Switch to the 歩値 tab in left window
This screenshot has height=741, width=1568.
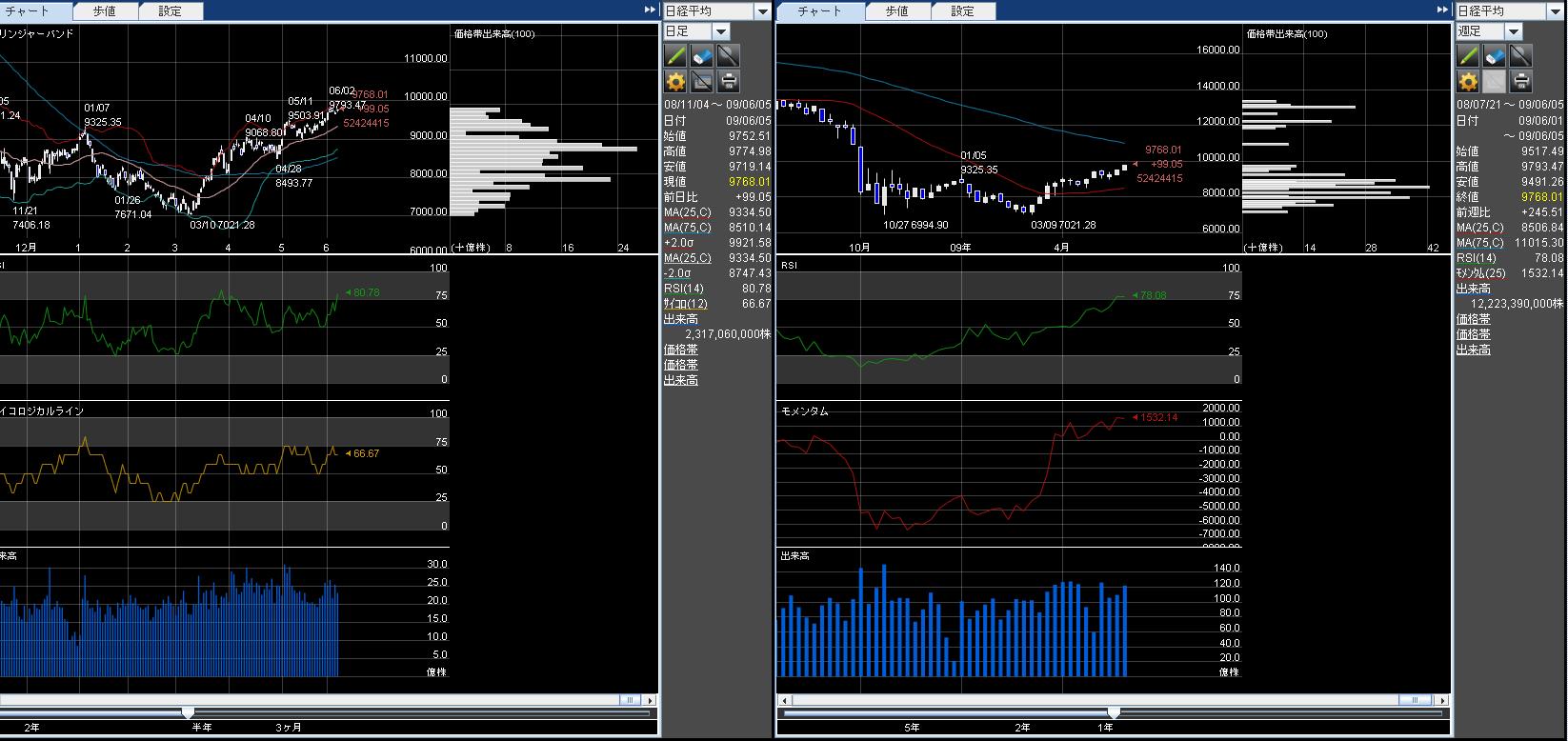click(x=105, y=11)
